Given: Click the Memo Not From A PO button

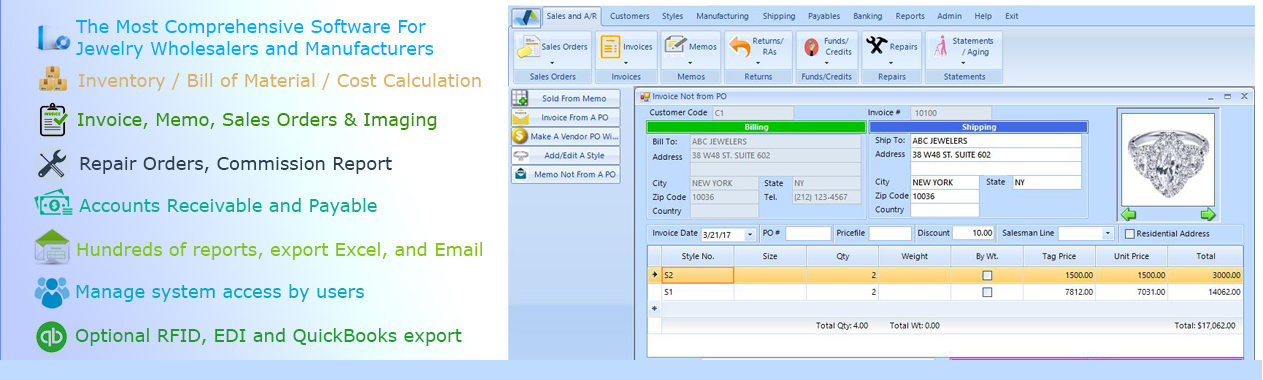Looking at the screenshot, I should click(x=565, y=174).
